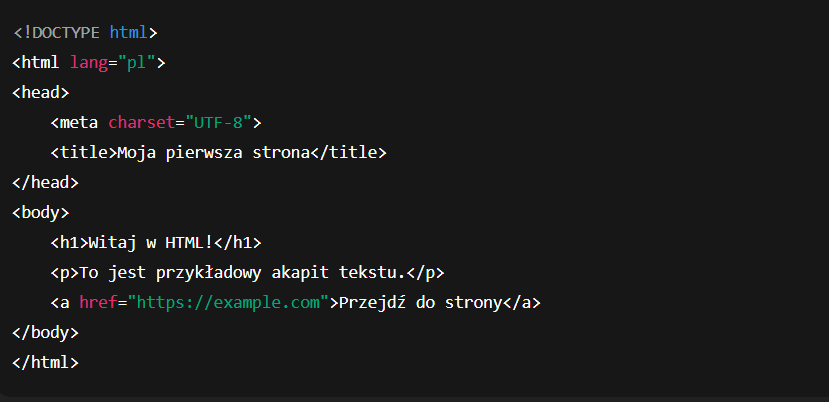Click the closing html tag
Screen dimensions: 829x402
45,361
